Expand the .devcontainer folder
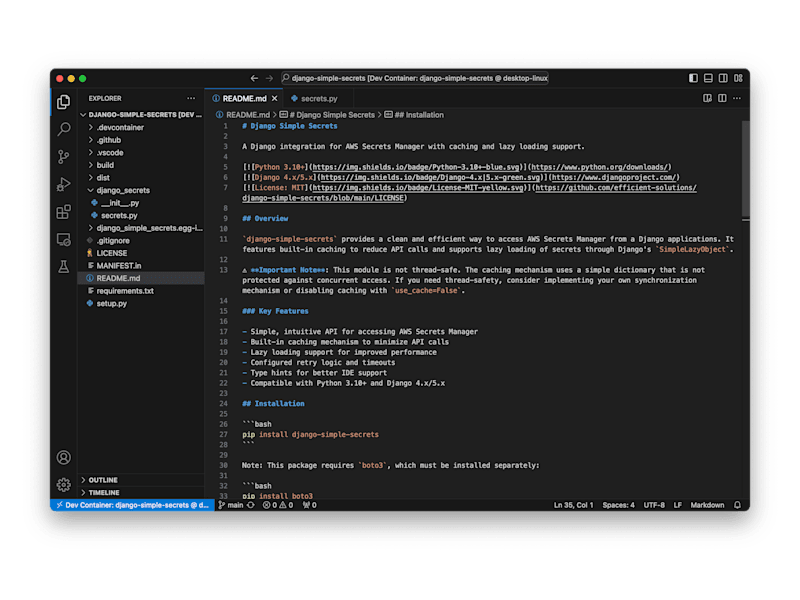Viewport: 800px width, 600px height. click(141, 128)
